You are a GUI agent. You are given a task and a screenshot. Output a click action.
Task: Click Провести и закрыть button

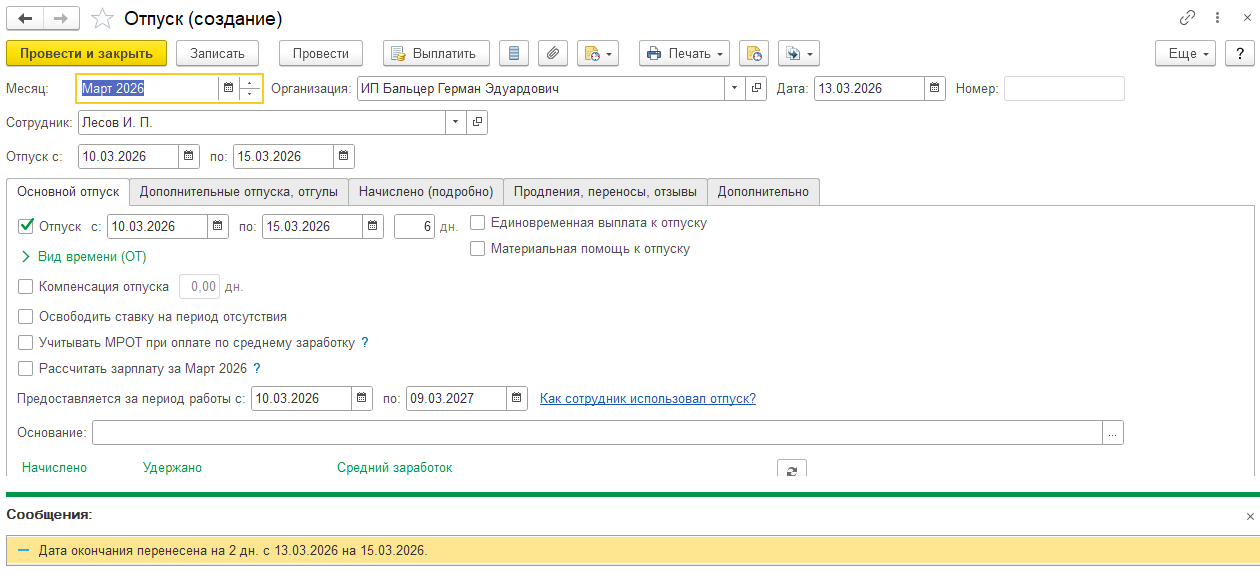87,53
